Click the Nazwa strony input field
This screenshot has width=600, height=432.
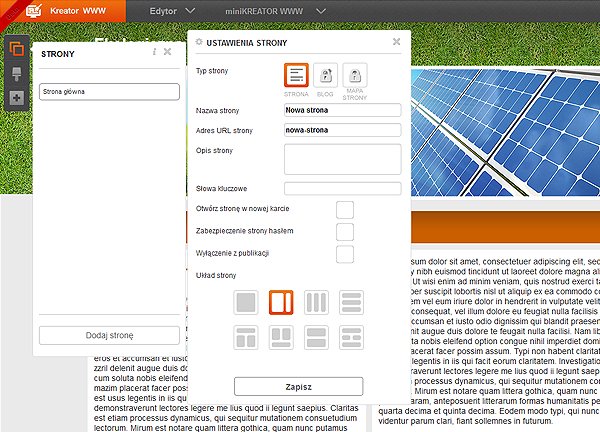pos(342,110)
